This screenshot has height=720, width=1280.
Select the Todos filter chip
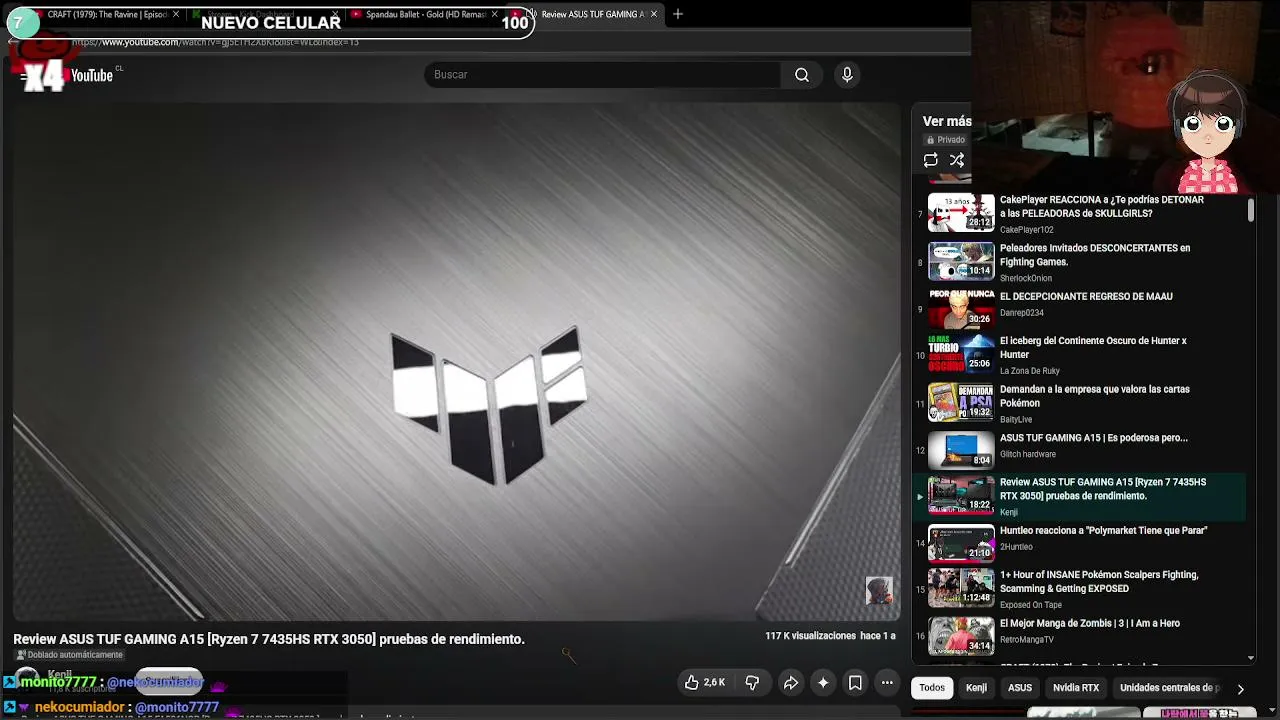pos(932,688)
